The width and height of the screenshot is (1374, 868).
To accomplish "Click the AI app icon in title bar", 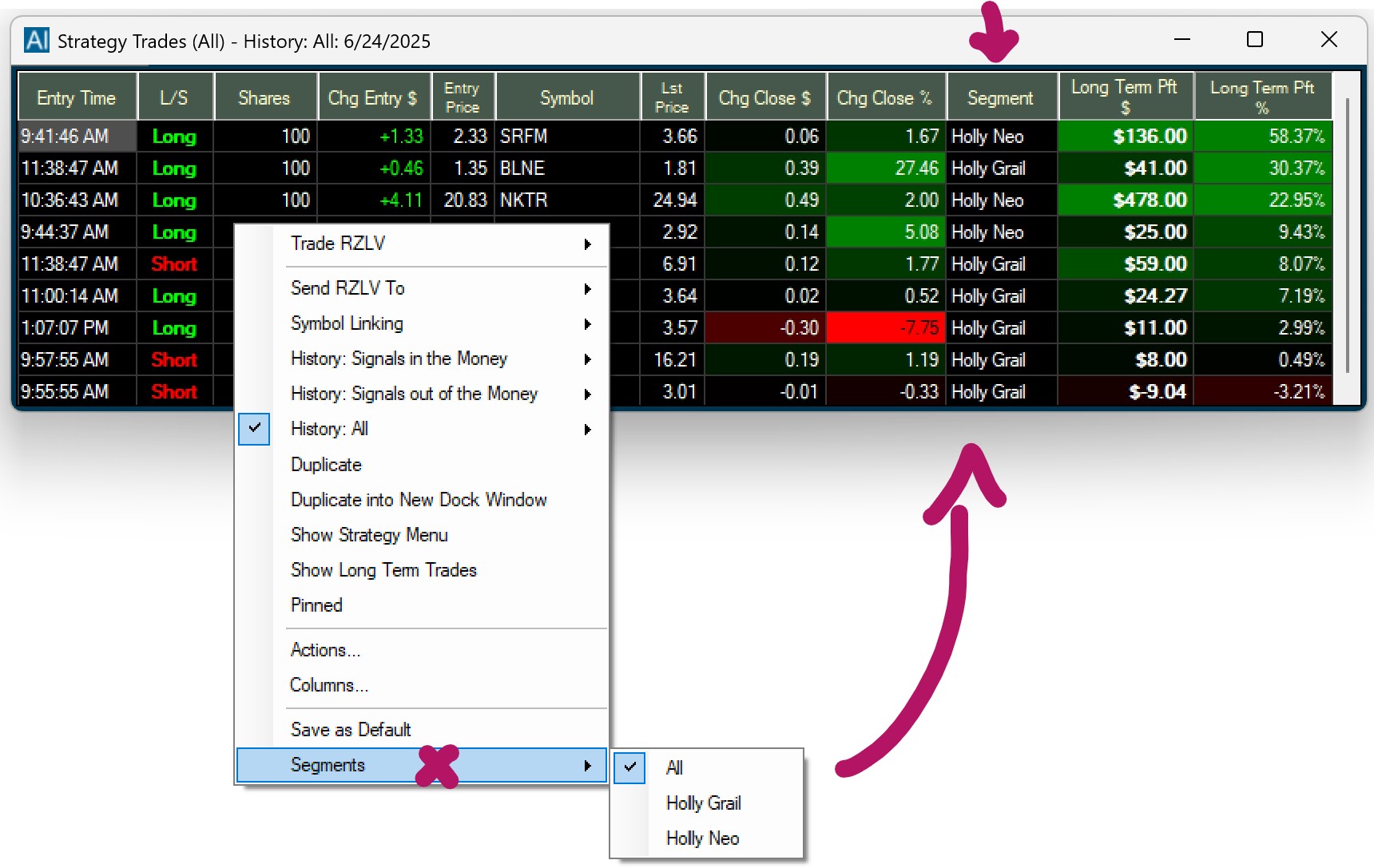I will click(37, 40).
